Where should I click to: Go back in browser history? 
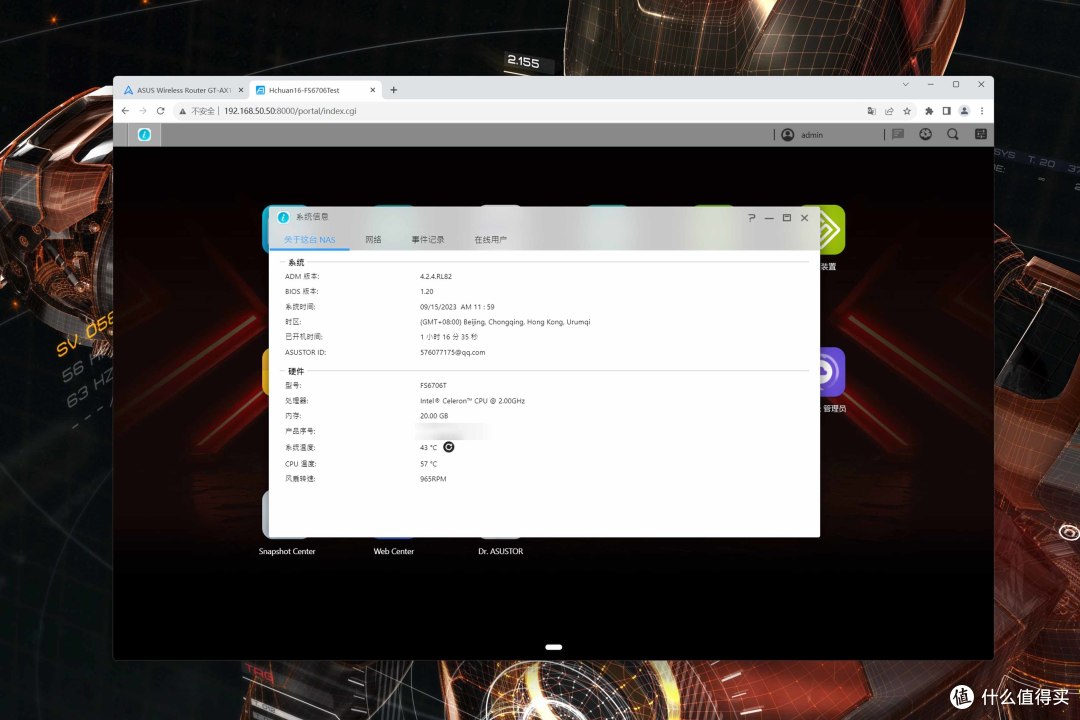(x=125, y=110)
